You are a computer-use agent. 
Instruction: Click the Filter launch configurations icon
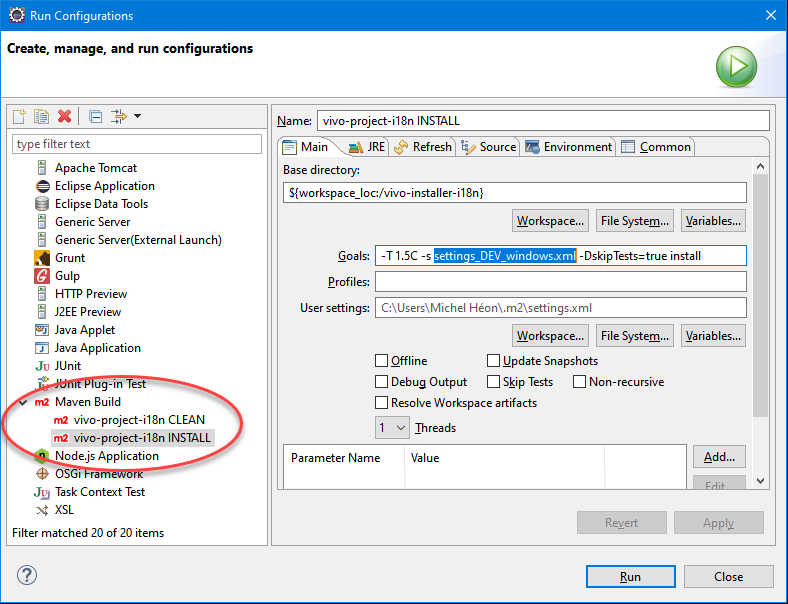click(119, 116)
